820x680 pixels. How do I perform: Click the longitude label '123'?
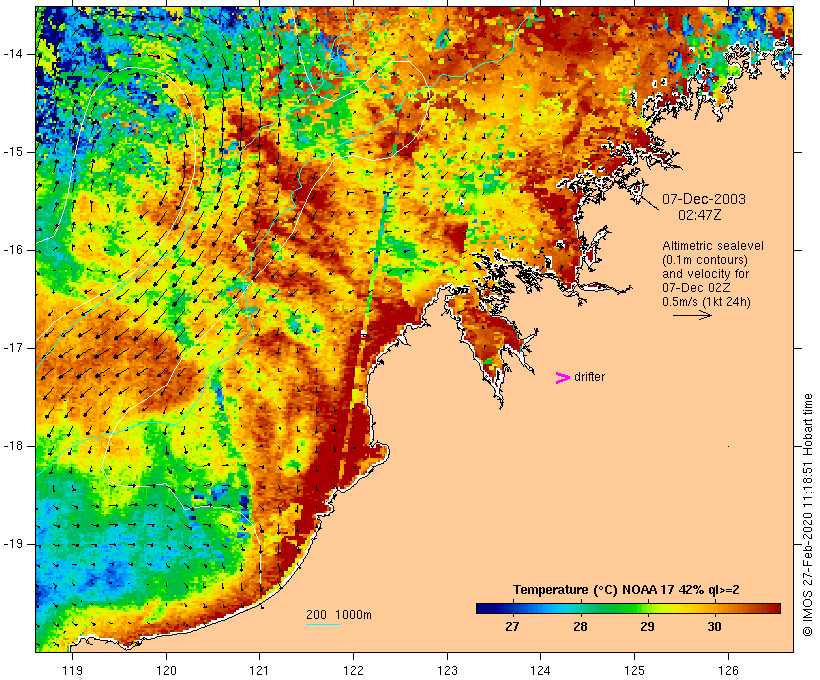click(x=447, y=670)
